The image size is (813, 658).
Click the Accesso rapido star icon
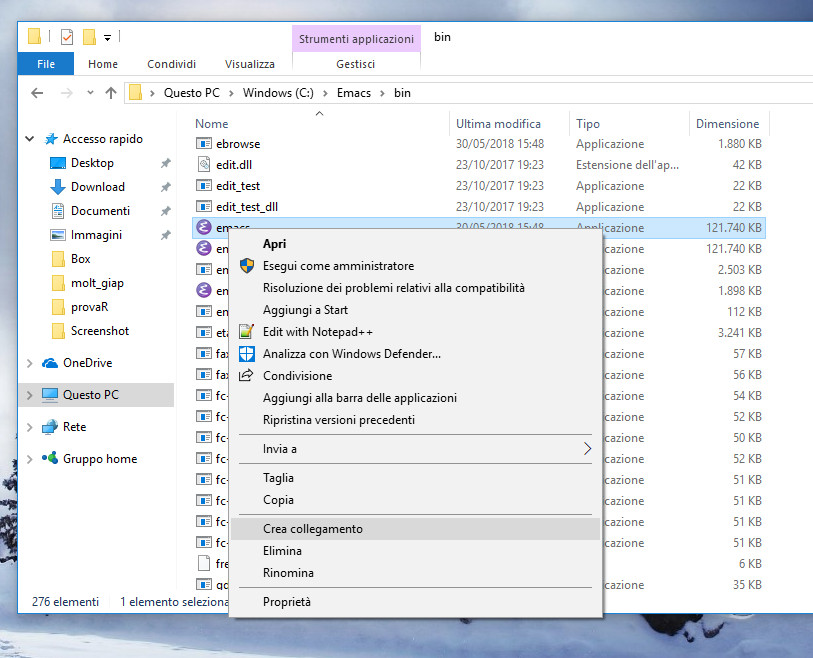(x=51, y=138)
